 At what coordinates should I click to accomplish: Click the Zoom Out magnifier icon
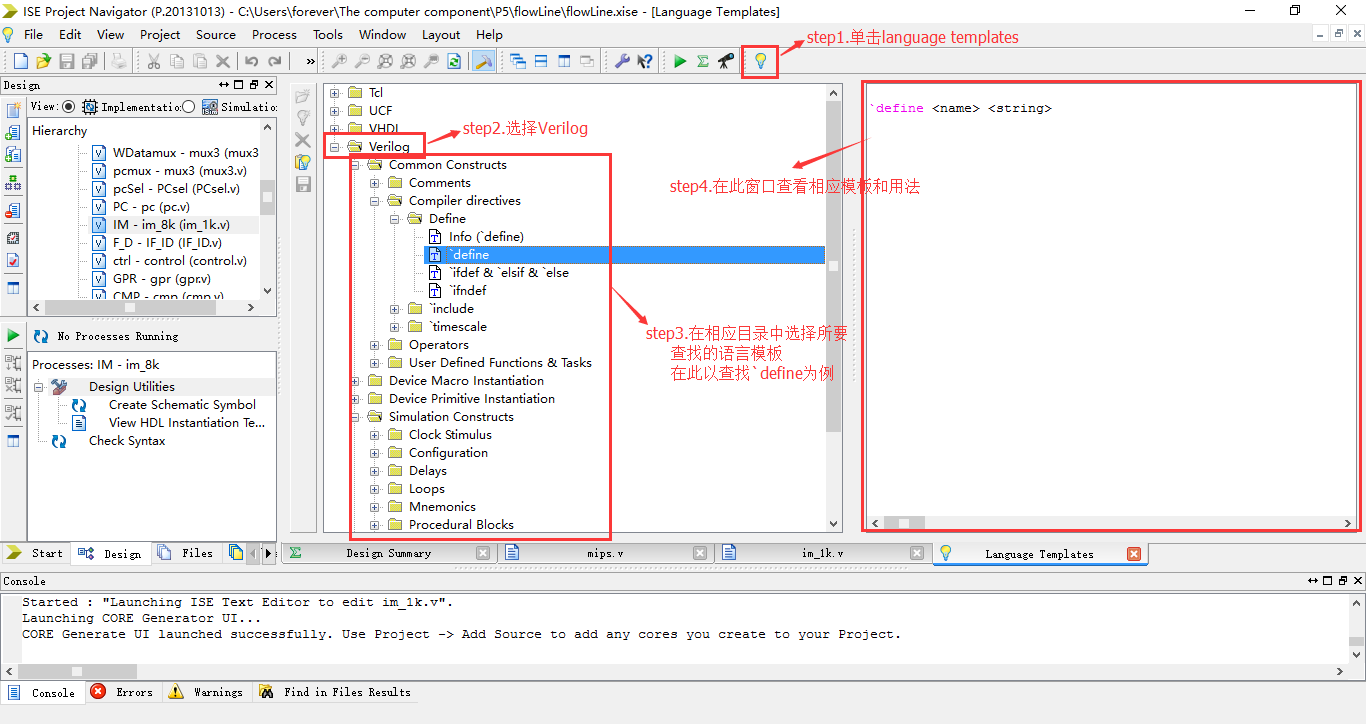(363, 61)
